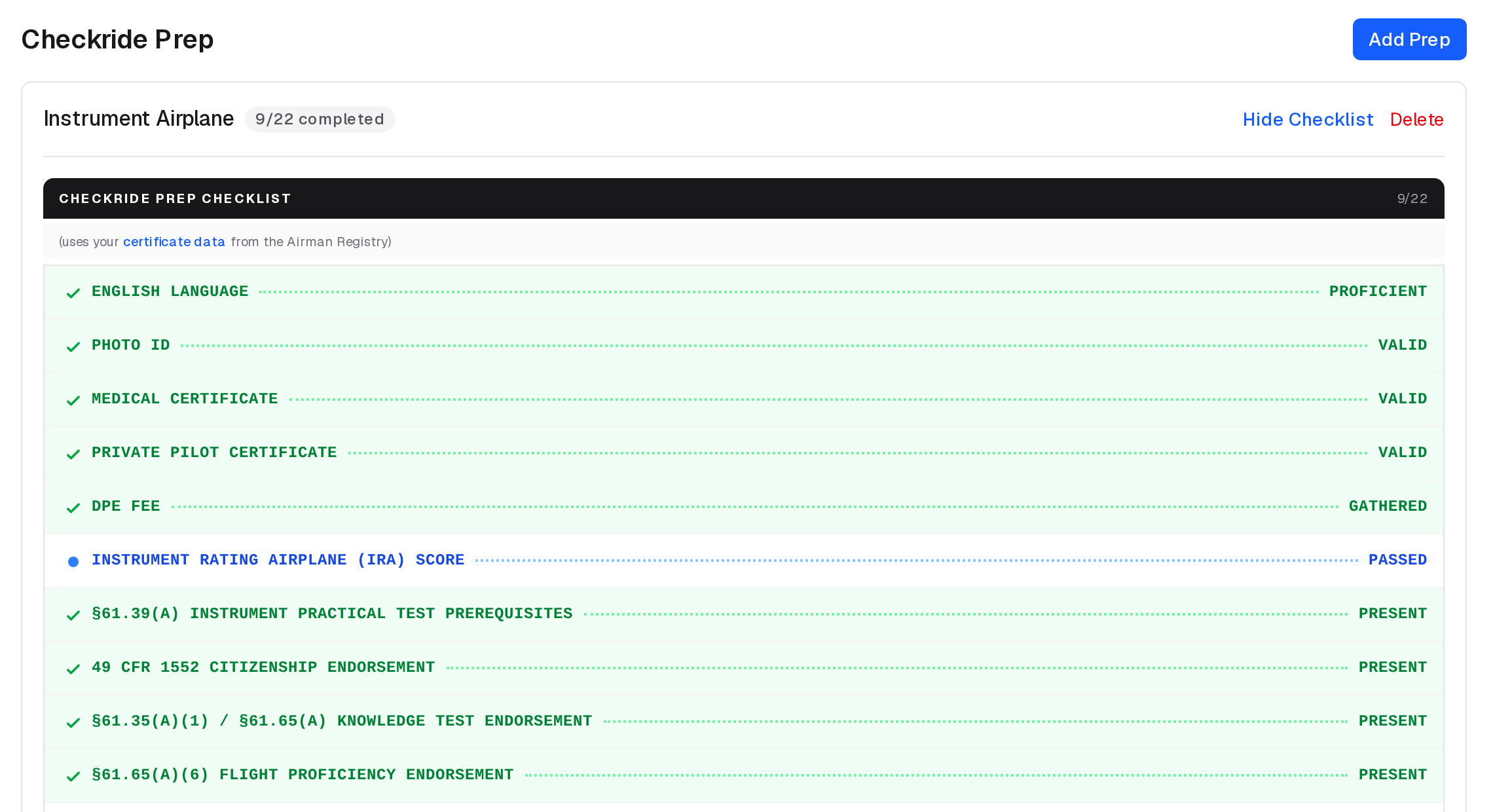Toggle the DPE Fee checkmark

[x=73, y=507]
